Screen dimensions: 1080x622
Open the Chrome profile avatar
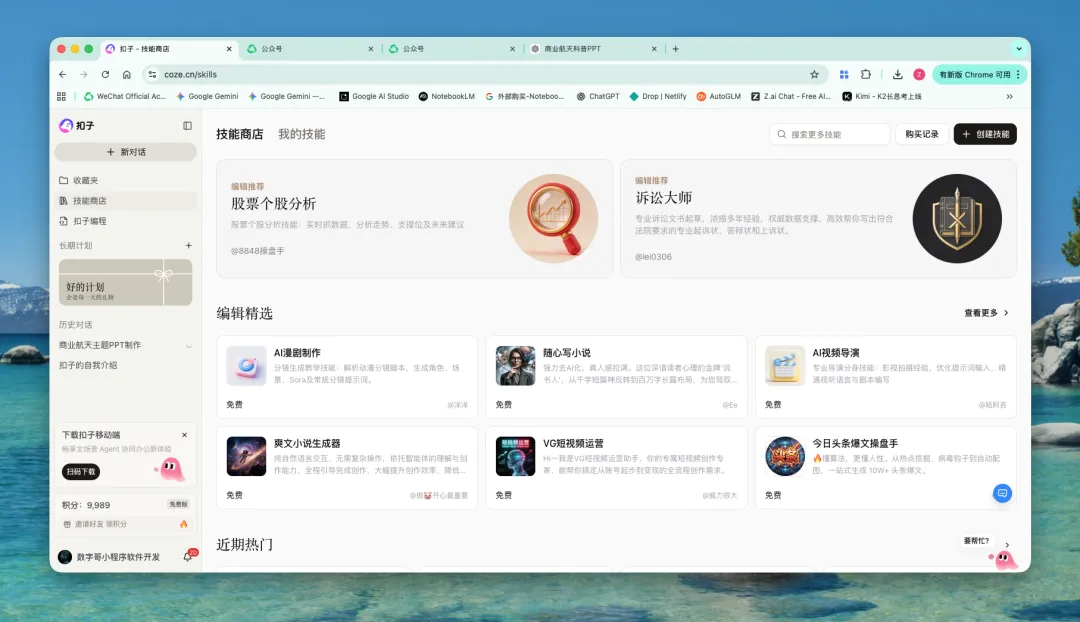tap(919, 74)
